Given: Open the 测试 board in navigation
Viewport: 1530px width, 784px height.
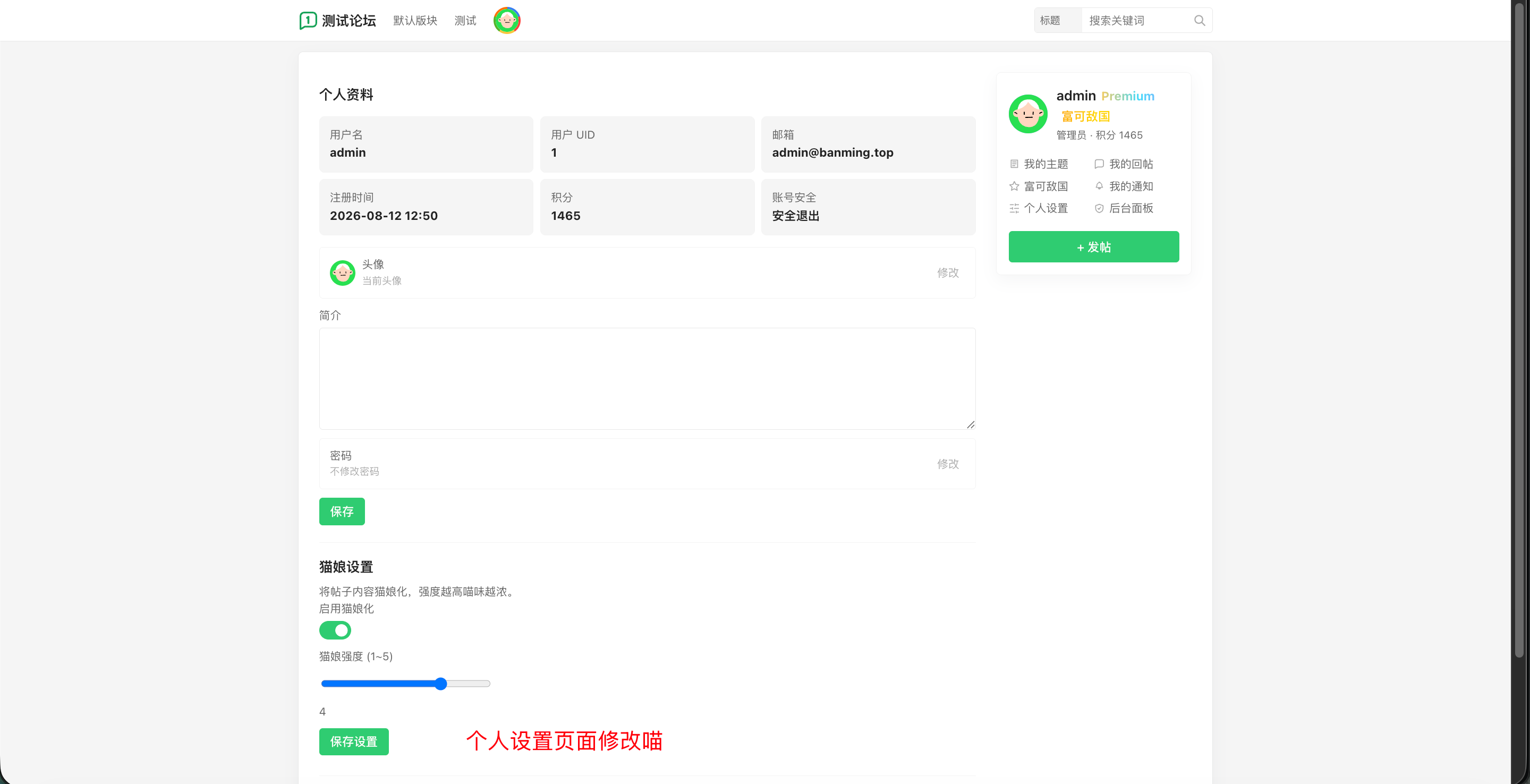Looking at the screenshot, I should (465, 21).
